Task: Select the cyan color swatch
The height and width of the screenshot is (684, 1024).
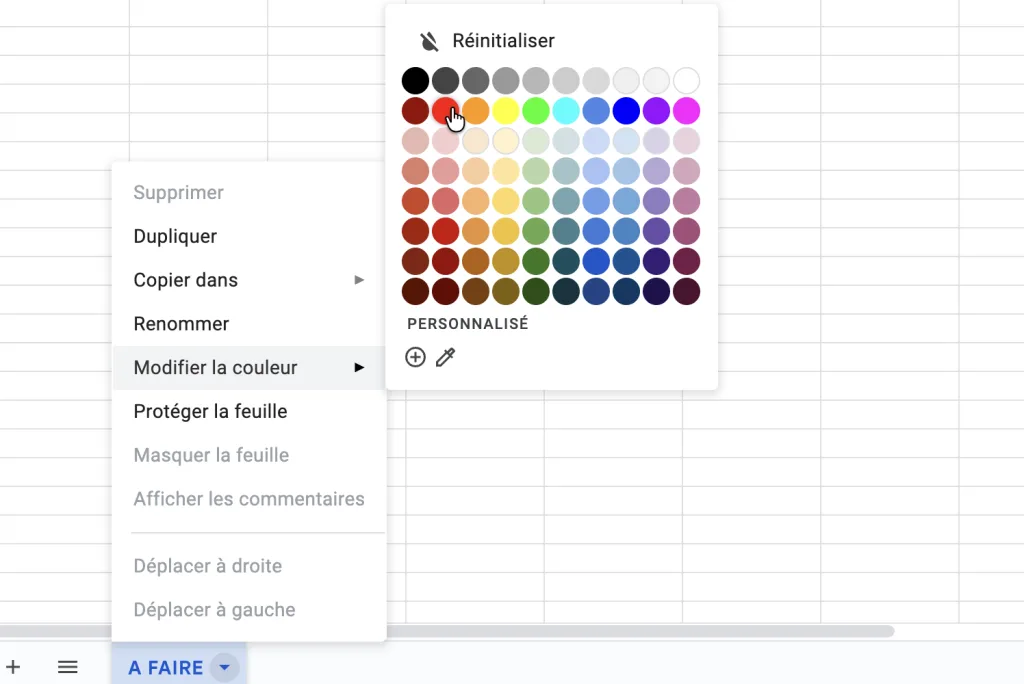Action: [565, 110]
